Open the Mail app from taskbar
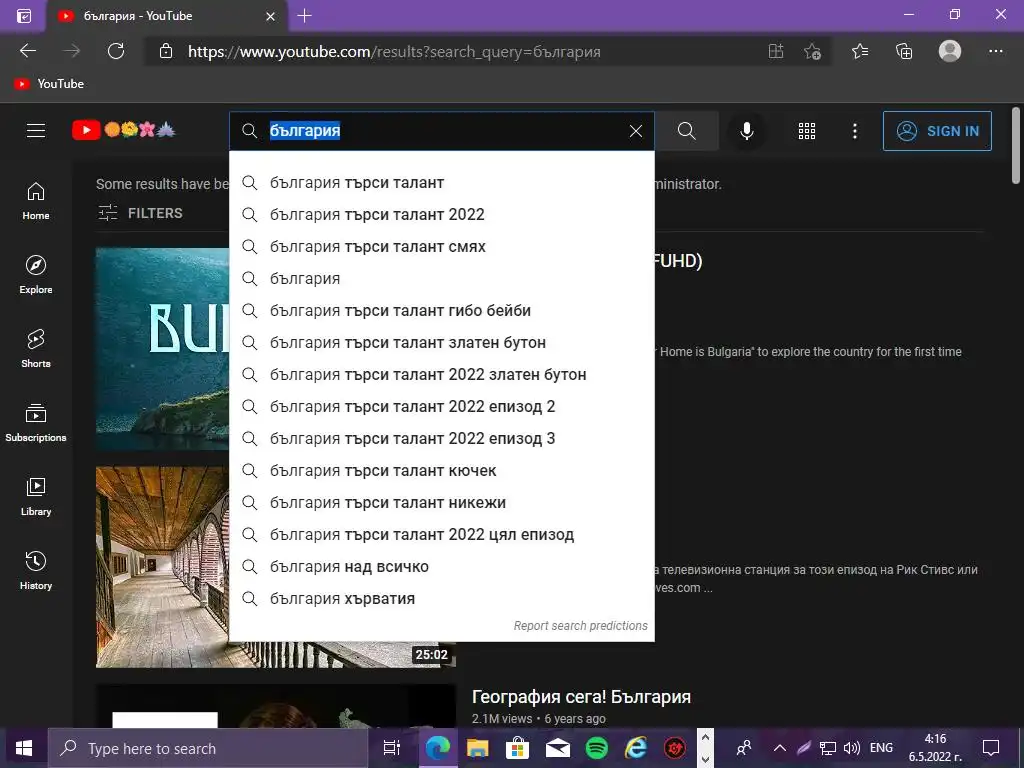The image size is (1024, 768). (x=557, y=748)
